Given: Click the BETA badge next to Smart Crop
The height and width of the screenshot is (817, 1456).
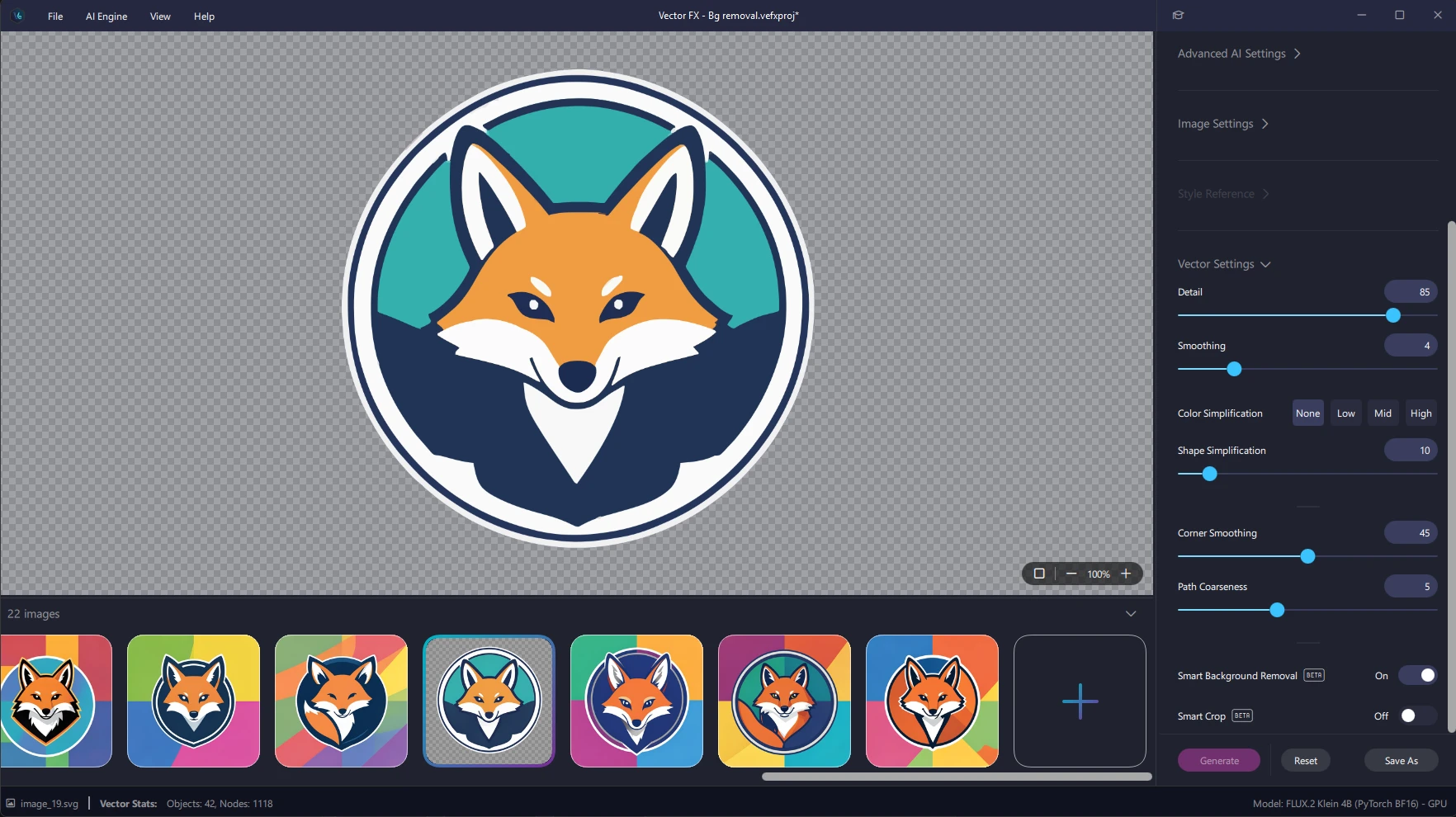Looking at the screenshot, I should coord(1242,715).
